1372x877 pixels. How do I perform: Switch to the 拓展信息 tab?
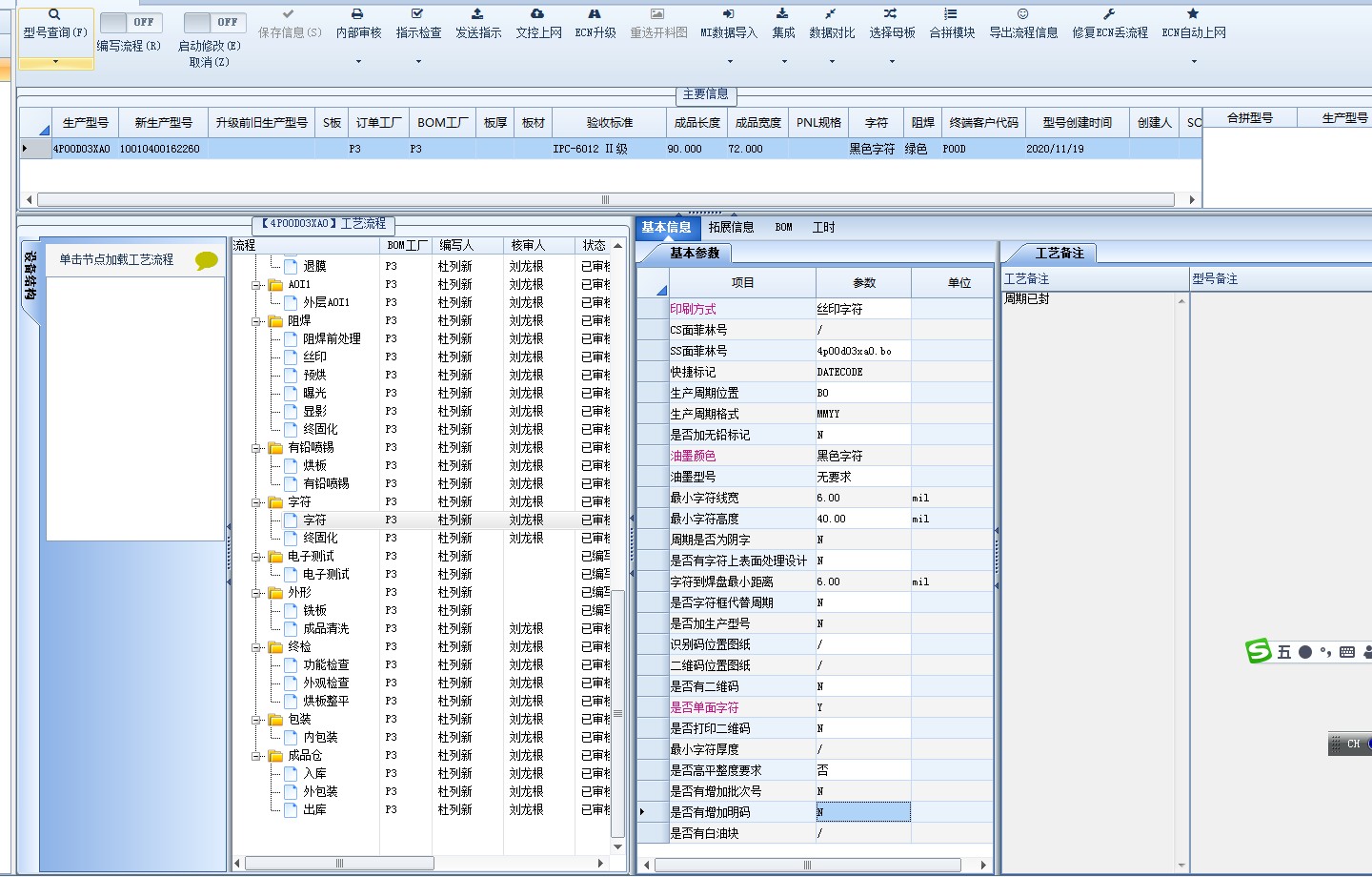[731, 227]
